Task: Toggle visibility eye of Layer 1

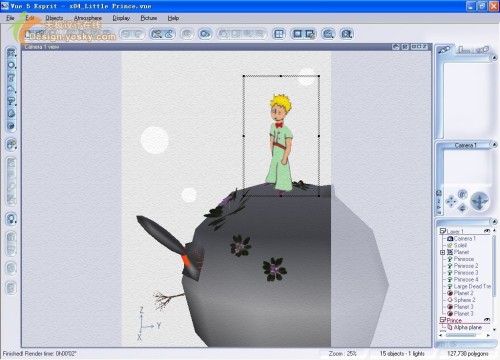Action: point(487,231)
